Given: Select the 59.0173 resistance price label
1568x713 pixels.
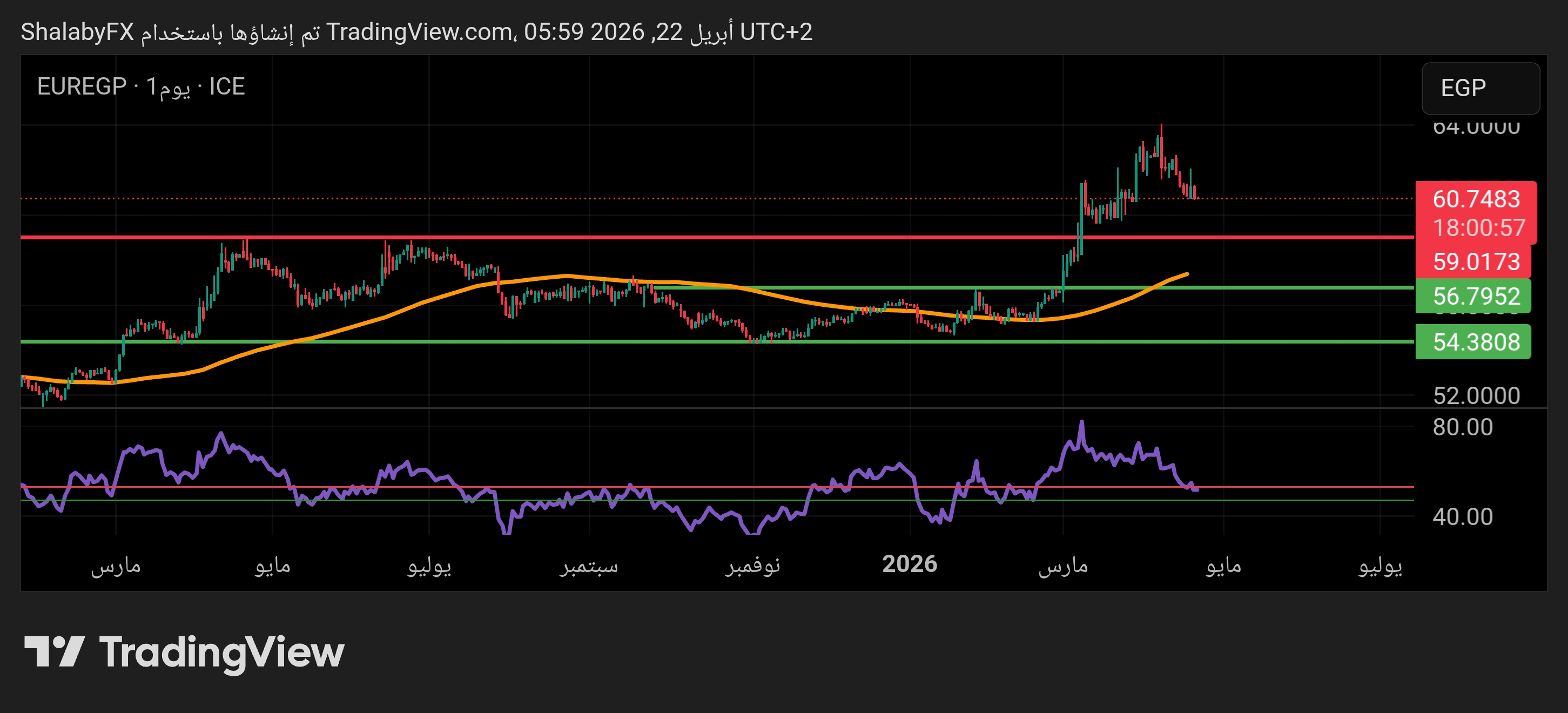Looking at the screenshot, I should click(1476, 262).
